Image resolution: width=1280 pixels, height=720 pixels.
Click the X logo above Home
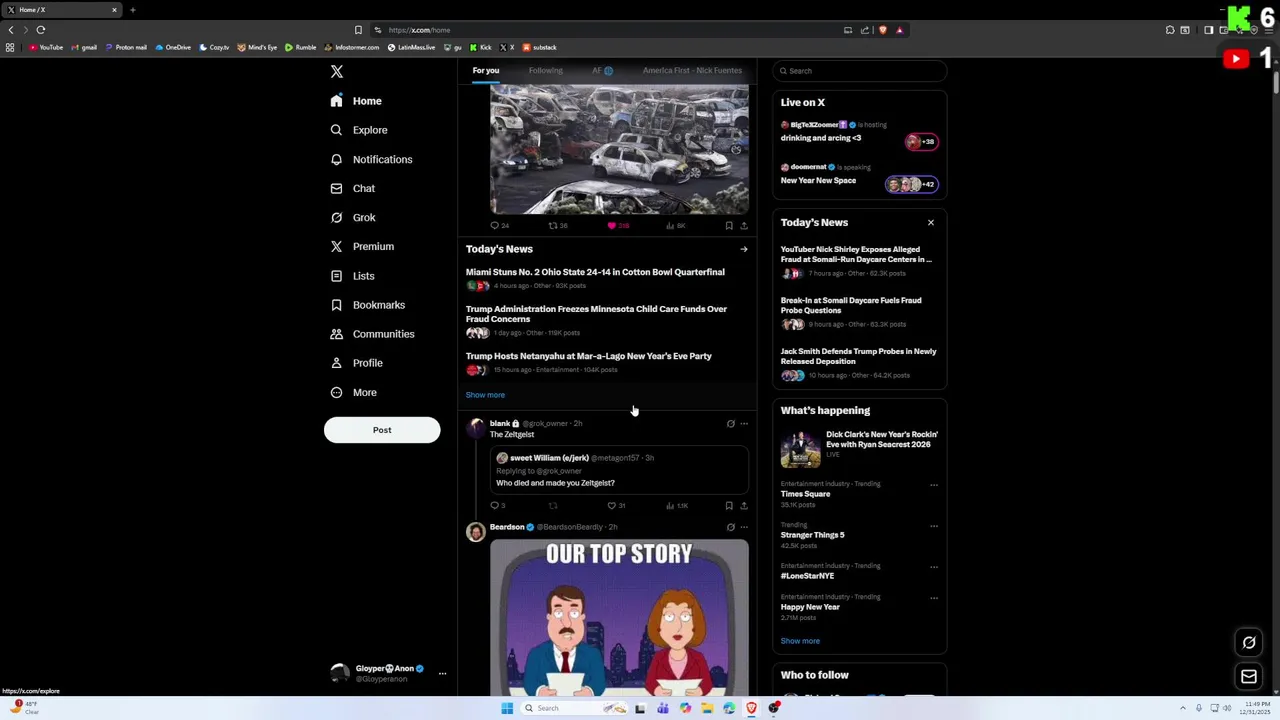pos(337,72)
